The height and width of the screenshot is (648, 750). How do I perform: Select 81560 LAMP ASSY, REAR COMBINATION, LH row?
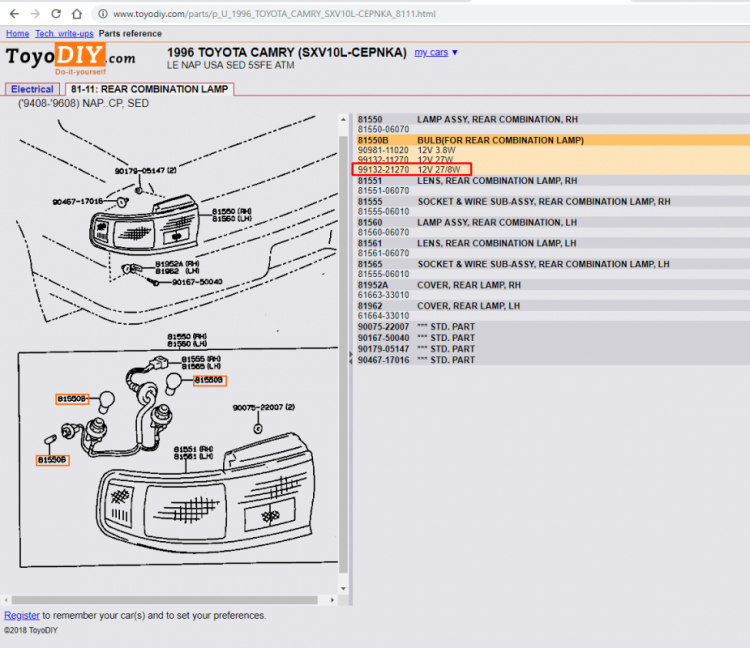pos(553,222)
